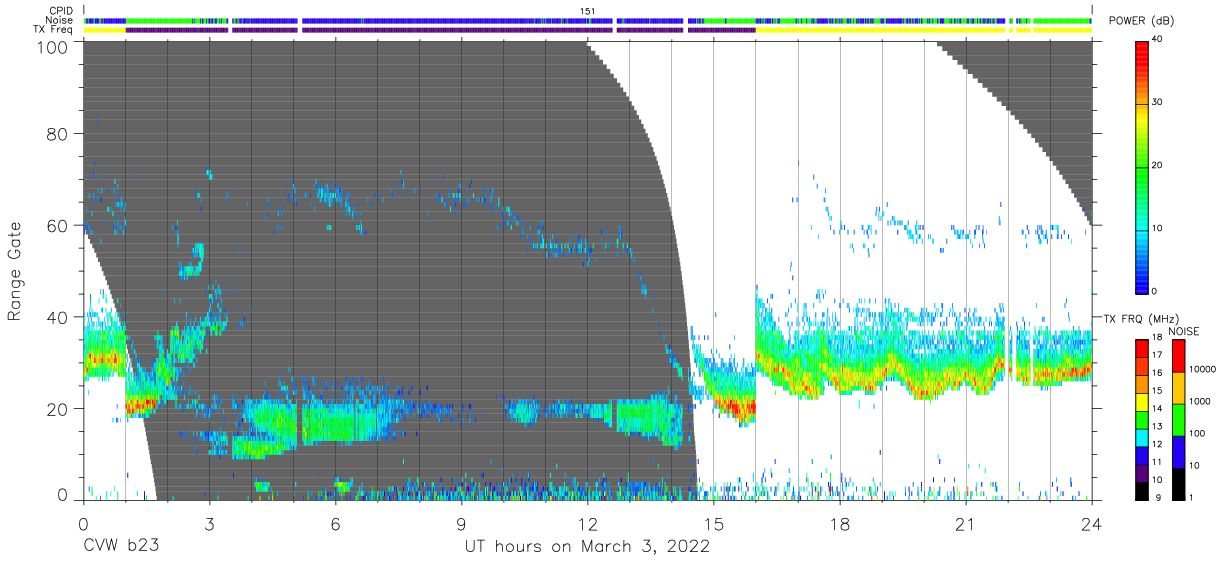Click the "Noise" row label at top left
The width and height of the screenshot is (1228, 567).
click(x=60, y=20)
